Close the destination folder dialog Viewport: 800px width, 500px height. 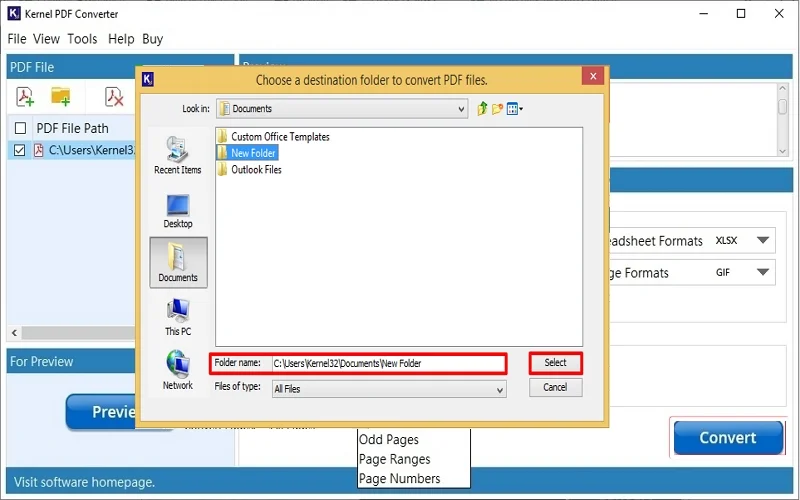click(593, 76)
